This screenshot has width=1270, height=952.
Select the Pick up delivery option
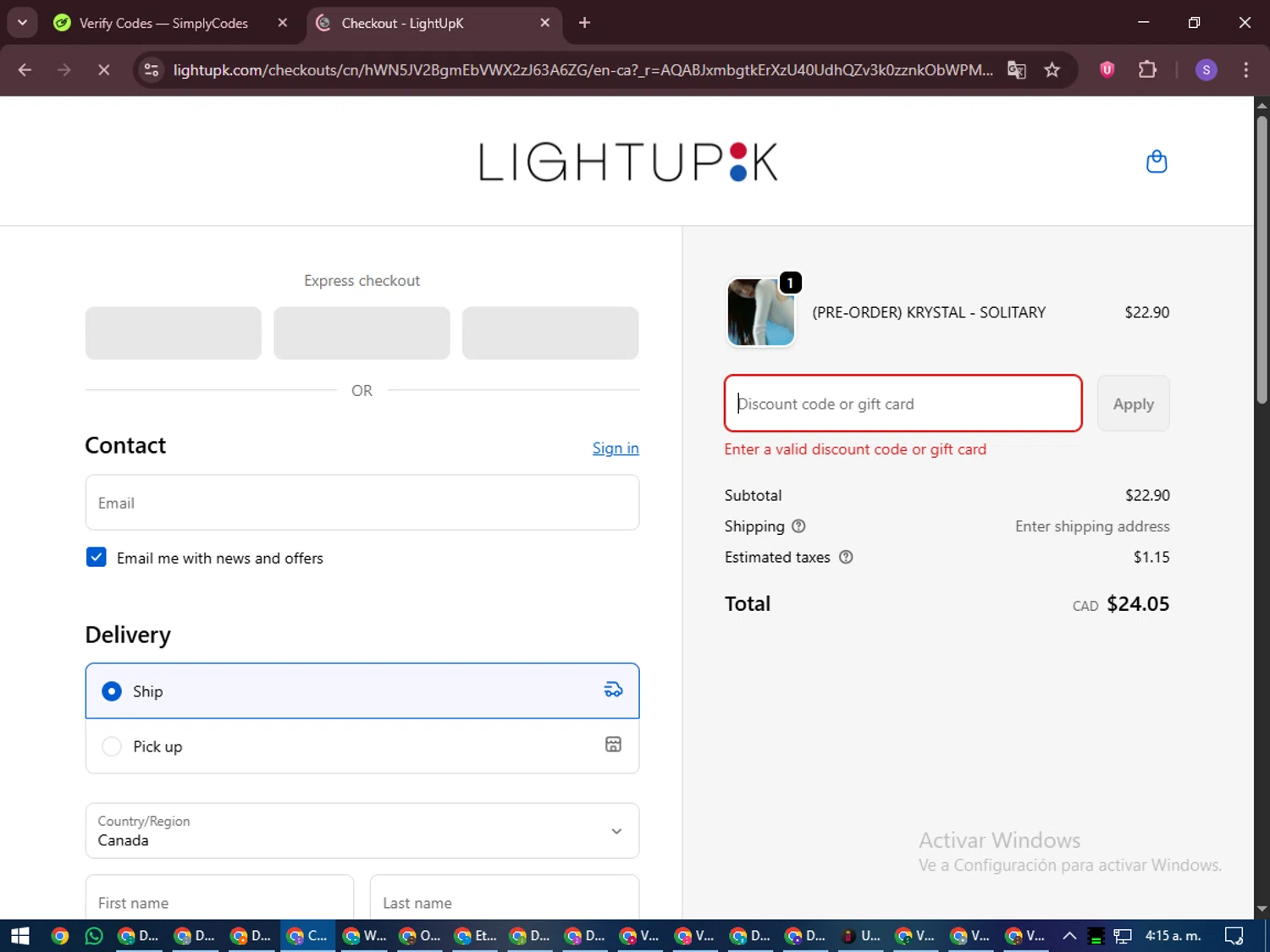[362, 746]
